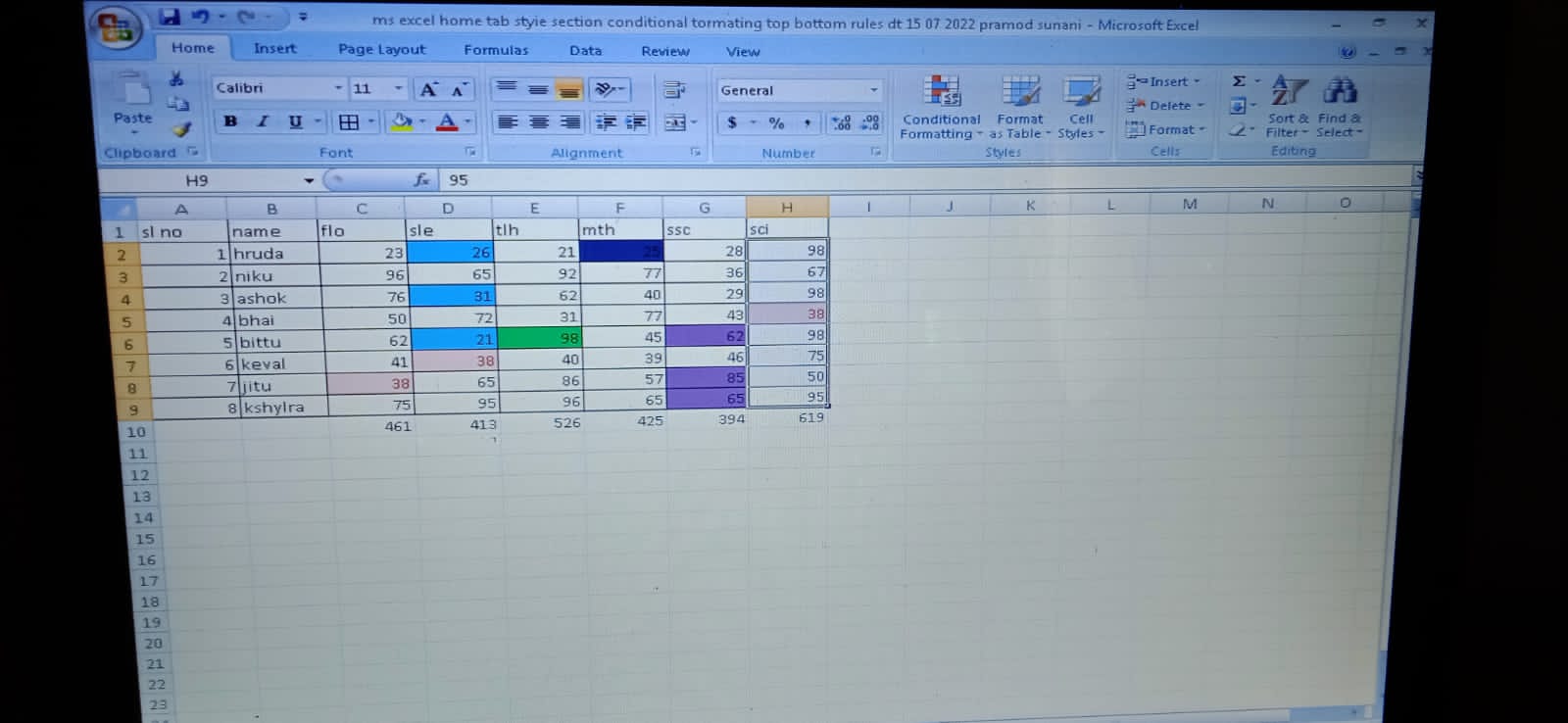1568x723 pixels.
Task: Toggle Bold formatting
Action: point(230,121)
